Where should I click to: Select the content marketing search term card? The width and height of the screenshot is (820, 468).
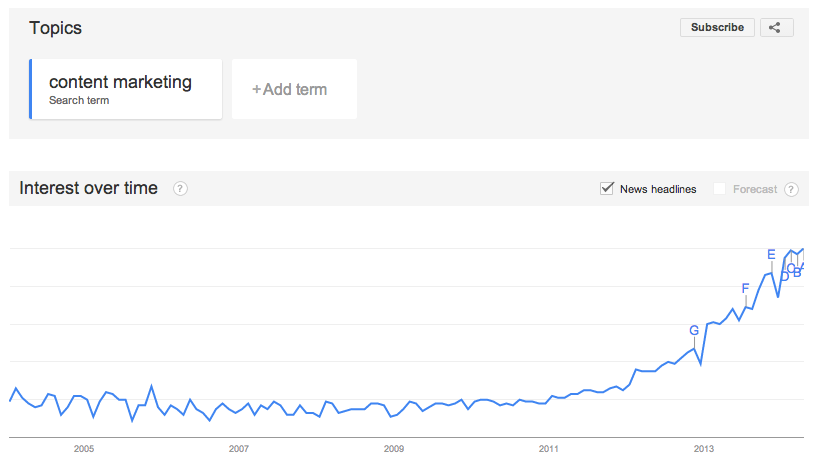[126, 89]
